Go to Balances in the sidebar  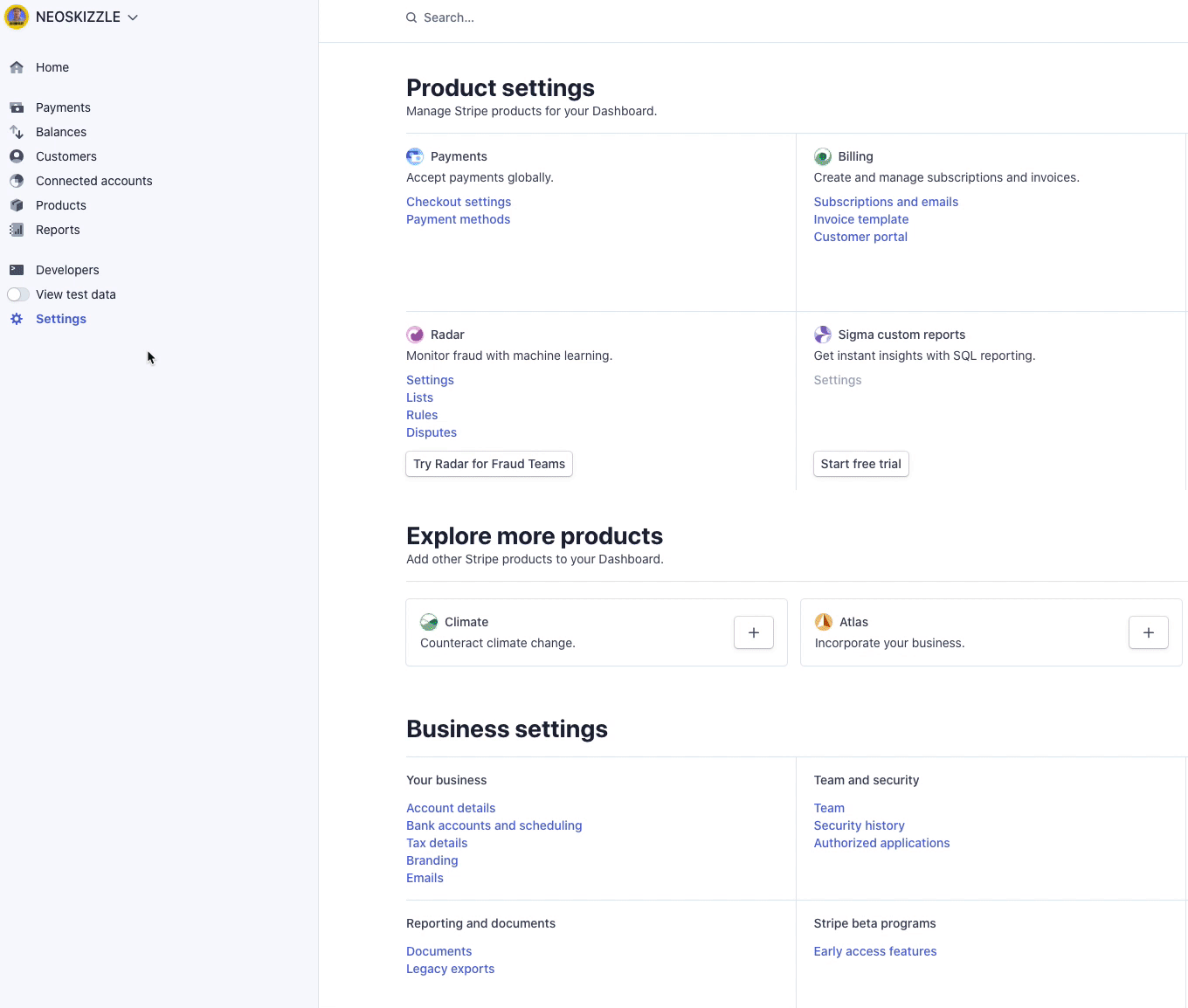tap(61, 132)
